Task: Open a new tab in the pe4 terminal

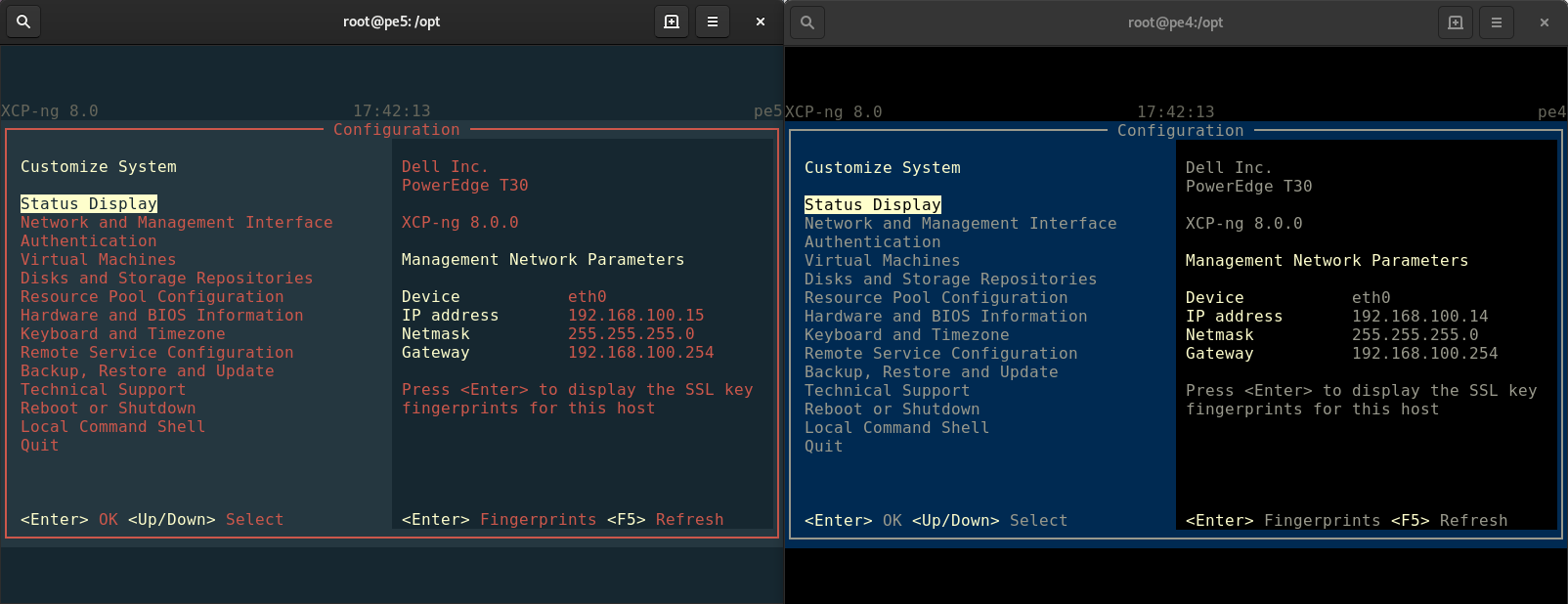Action: pos(1456,22)
